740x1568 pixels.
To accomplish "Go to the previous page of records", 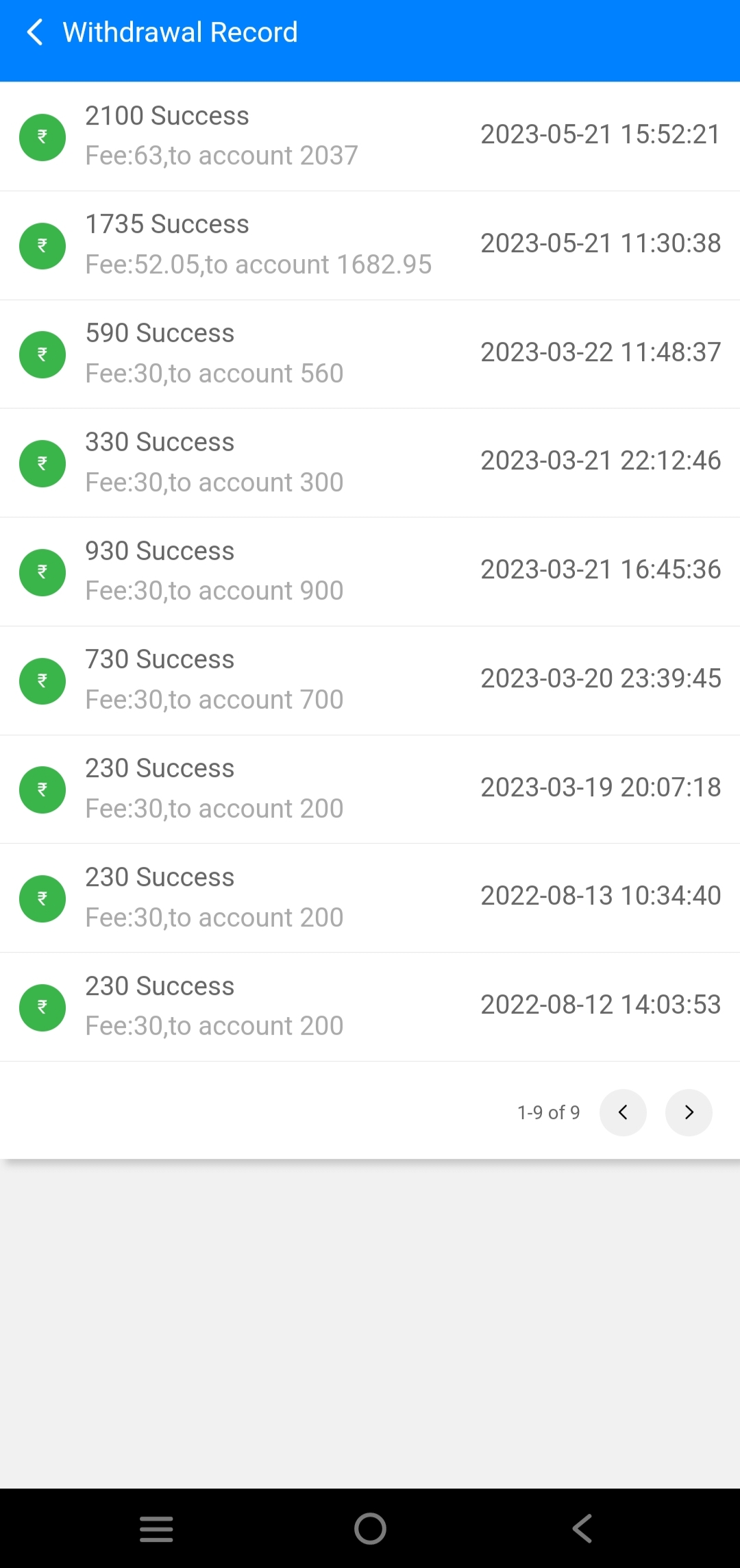I will click(623, 1112).
